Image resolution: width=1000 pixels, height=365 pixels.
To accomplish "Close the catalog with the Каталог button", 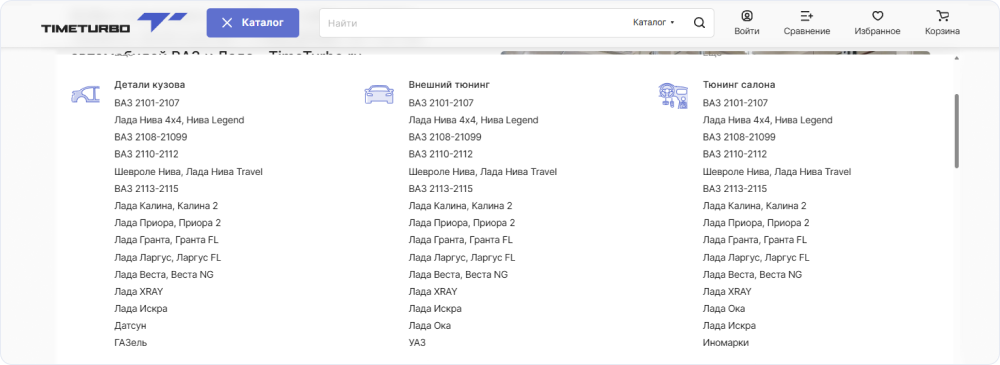I will 253,23.
